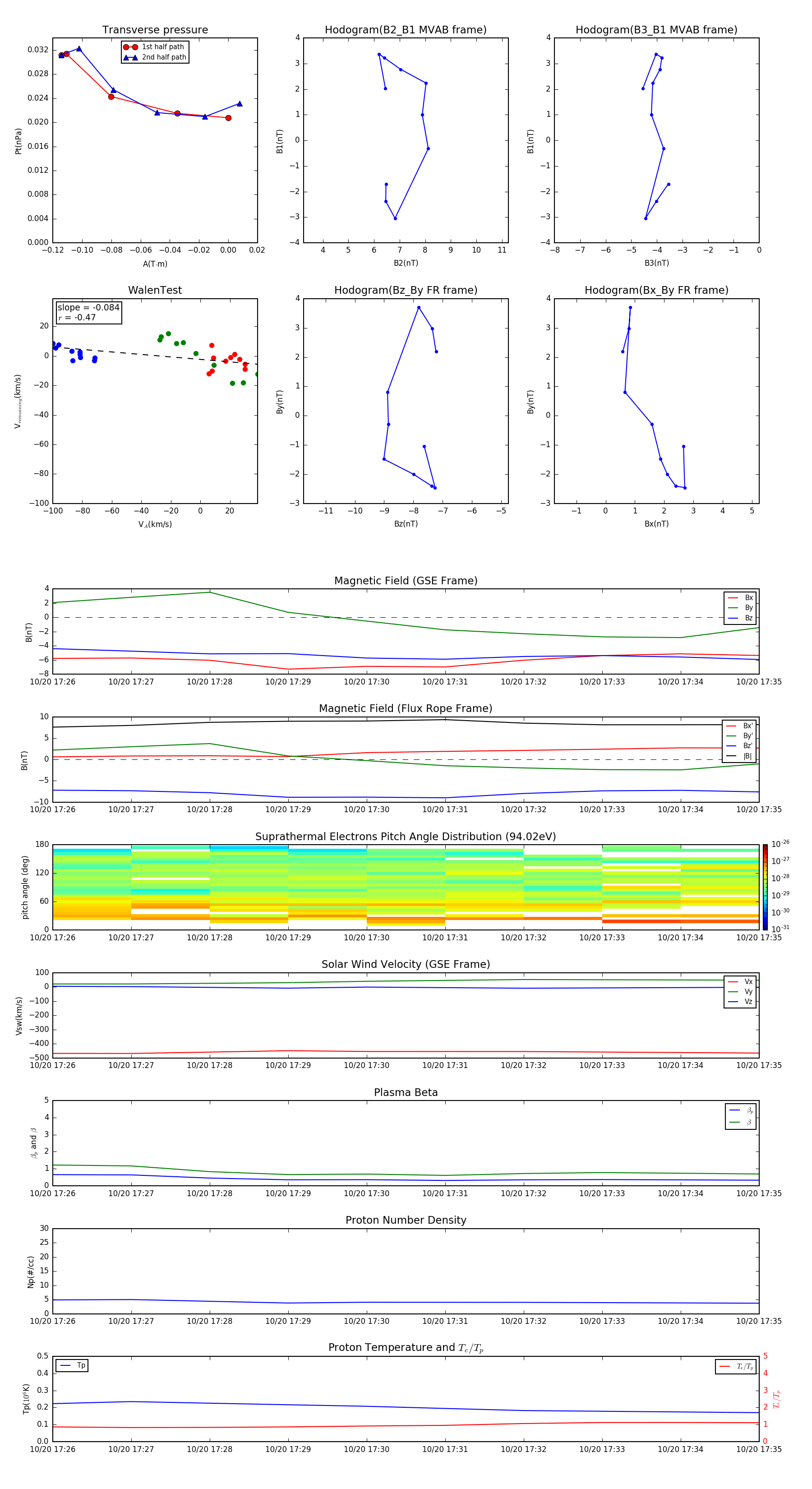Click the "Vz" entry in velocity legend
The height and width of the screenshot is (1489, 812).
[740, 1002]
